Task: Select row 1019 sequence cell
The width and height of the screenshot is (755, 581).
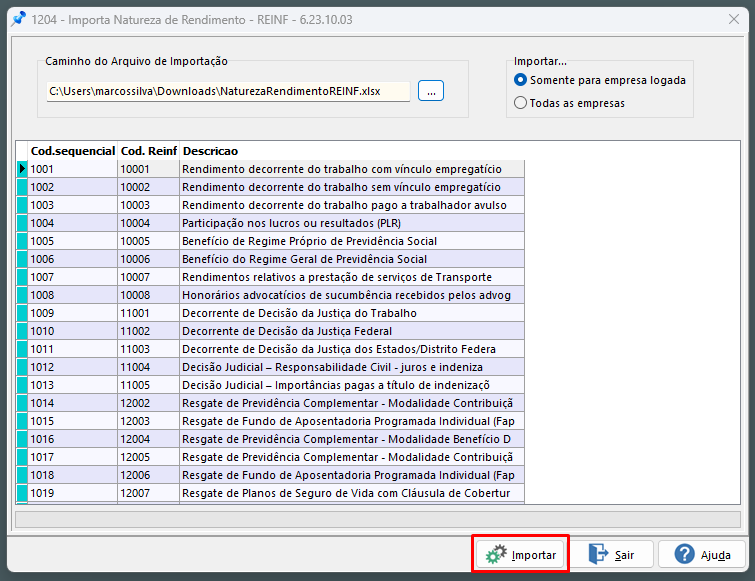Action: [x=72, y=493]
